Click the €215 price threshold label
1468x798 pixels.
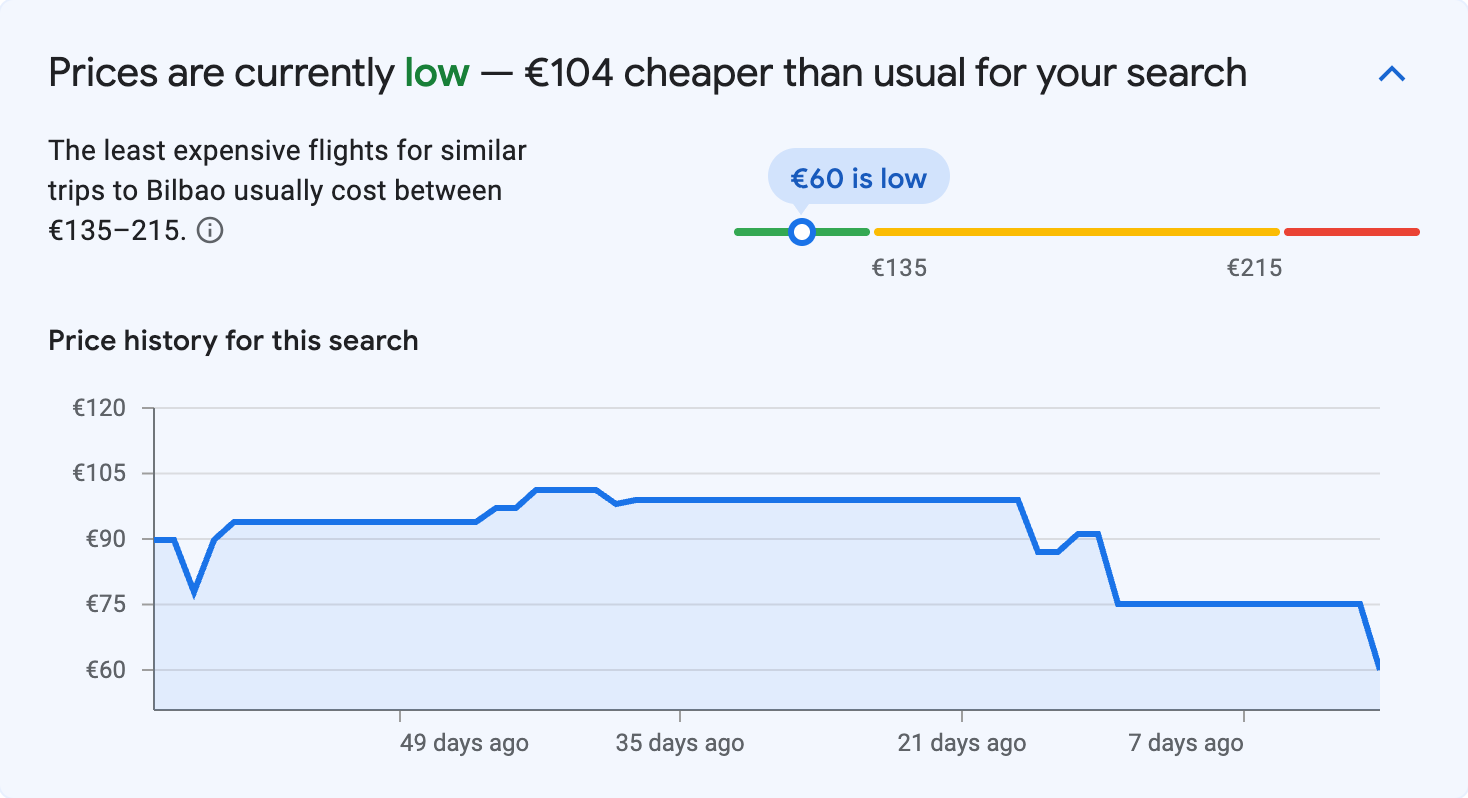coord(1256,267)
